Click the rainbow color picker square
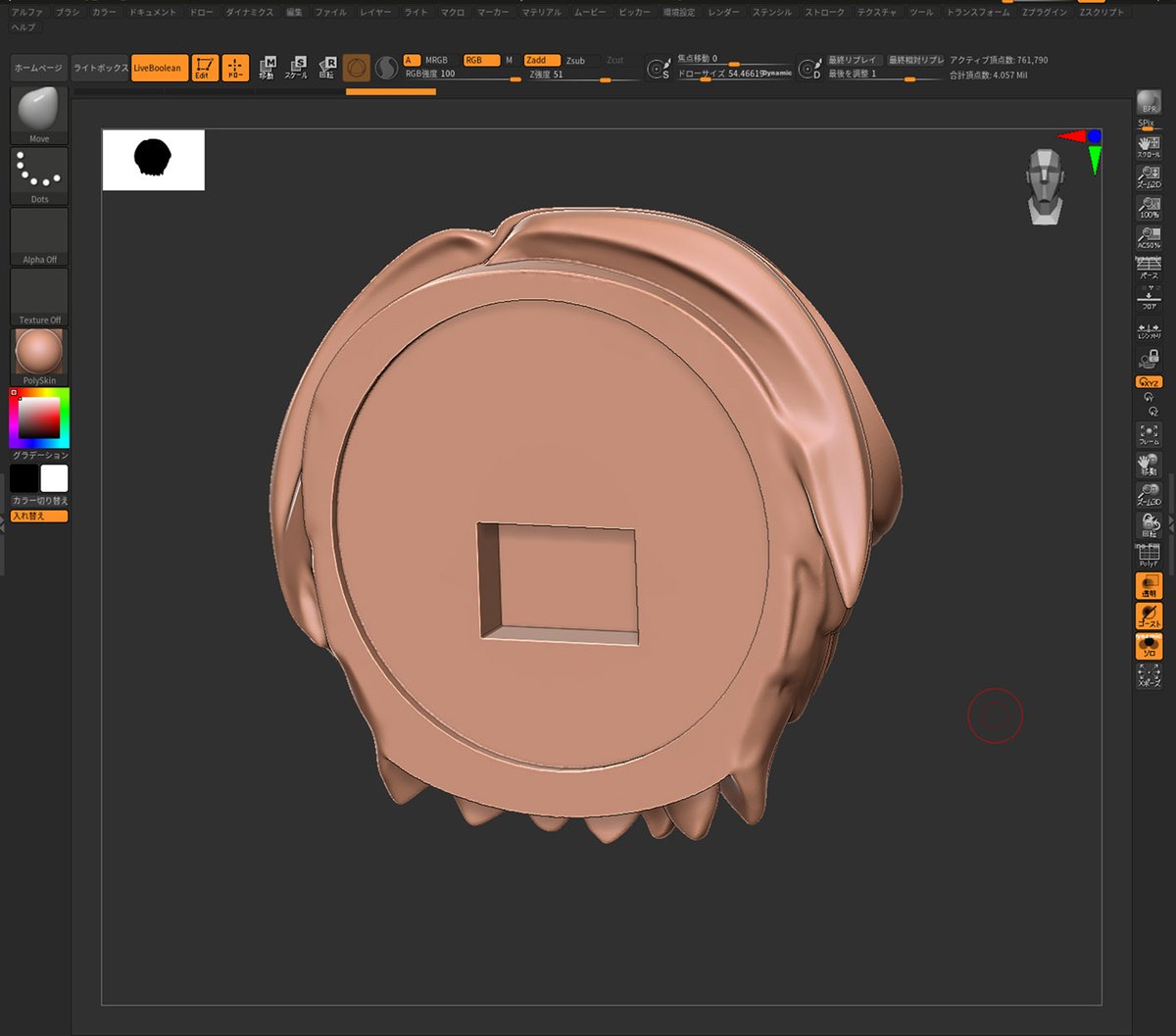 39,419
